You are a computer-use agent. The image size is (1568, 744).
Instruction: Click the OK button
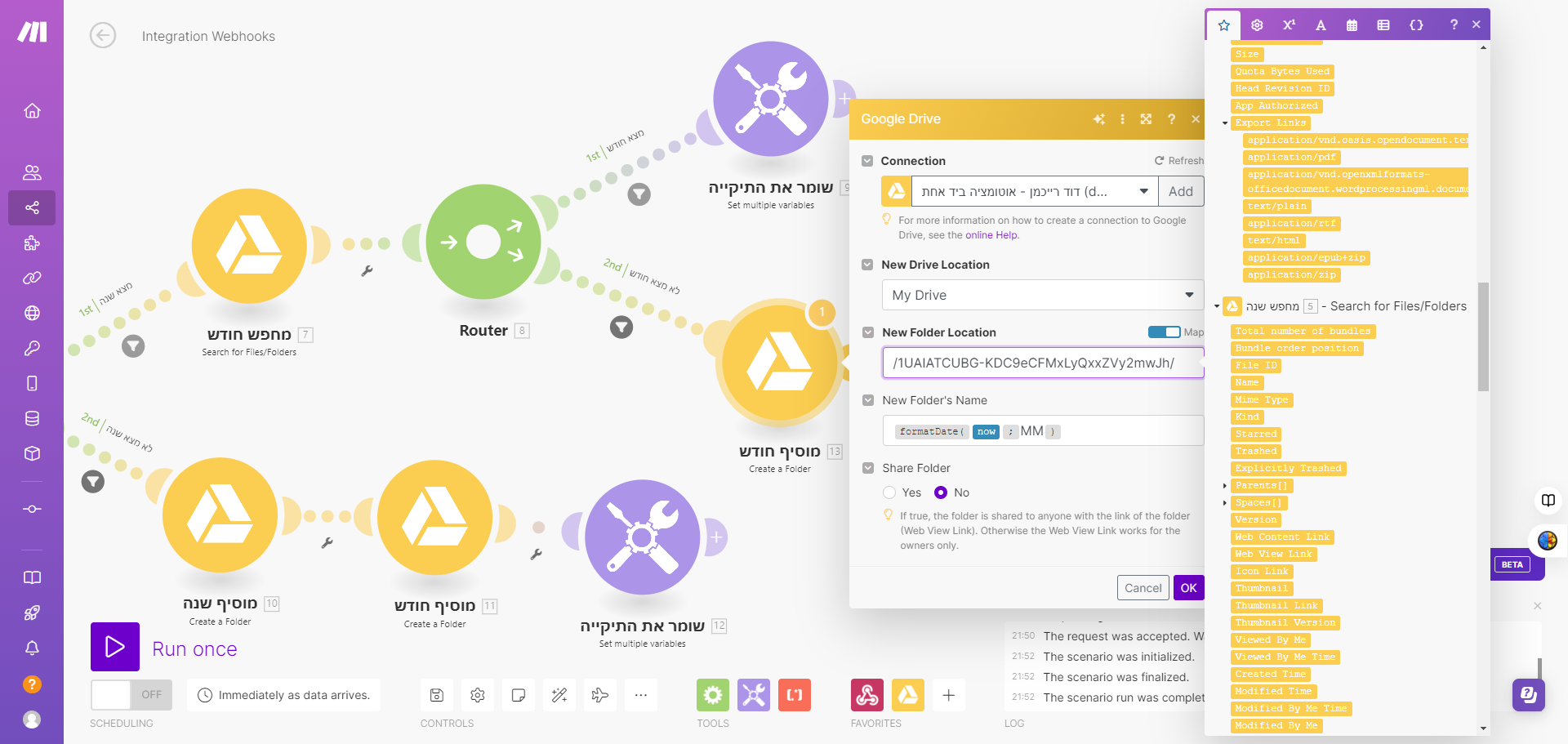(x=1188, y=588)
